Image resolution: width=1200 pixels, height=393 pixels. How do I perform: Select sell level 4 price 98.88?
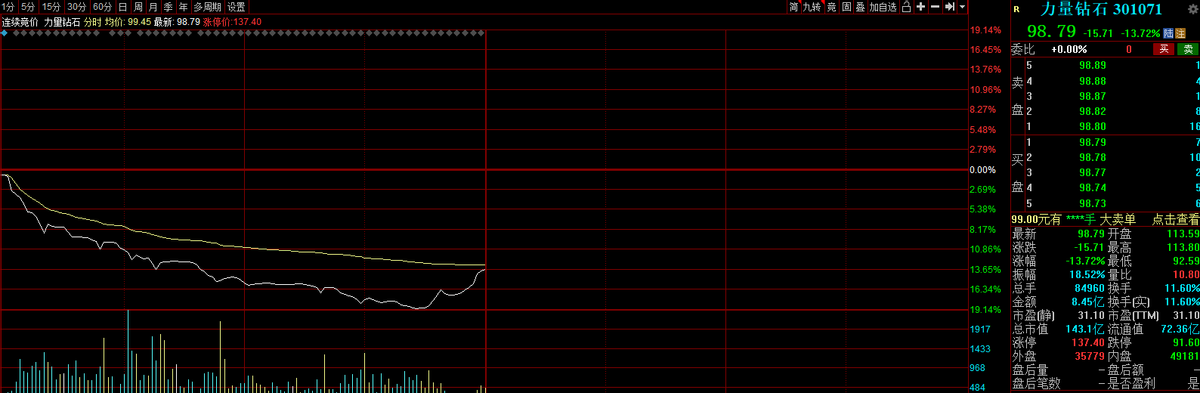[1092, 80]
